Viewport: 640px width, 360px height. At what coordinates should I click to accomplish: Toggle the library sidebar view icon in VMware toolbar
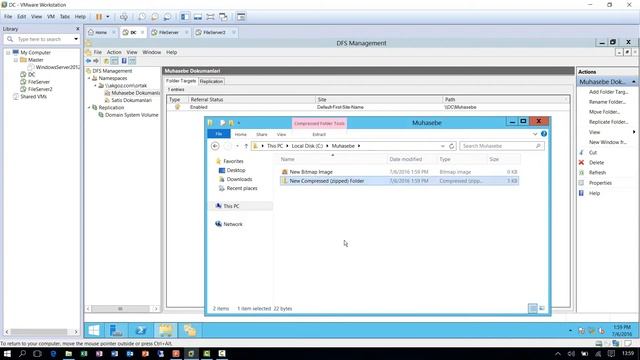point(185,17)
